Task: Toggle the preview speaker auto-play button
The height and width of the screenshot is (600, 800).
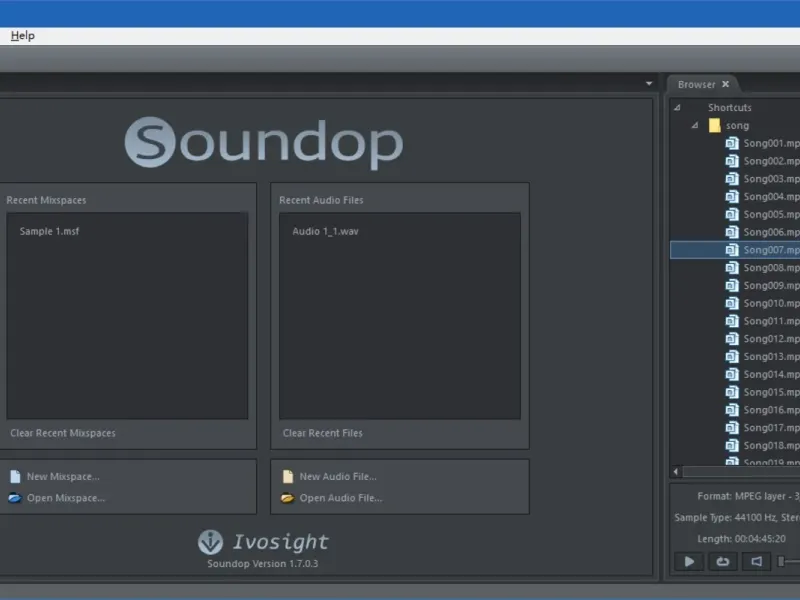Action: [756, 562]
